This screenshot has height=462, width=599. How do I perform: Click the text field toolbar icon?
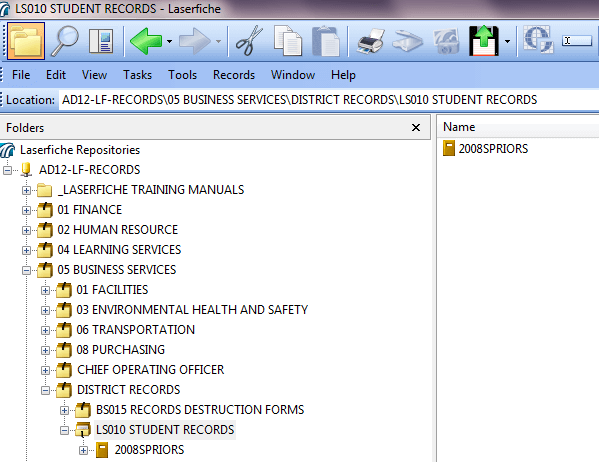pyautogui.click(x=577, y=41)
